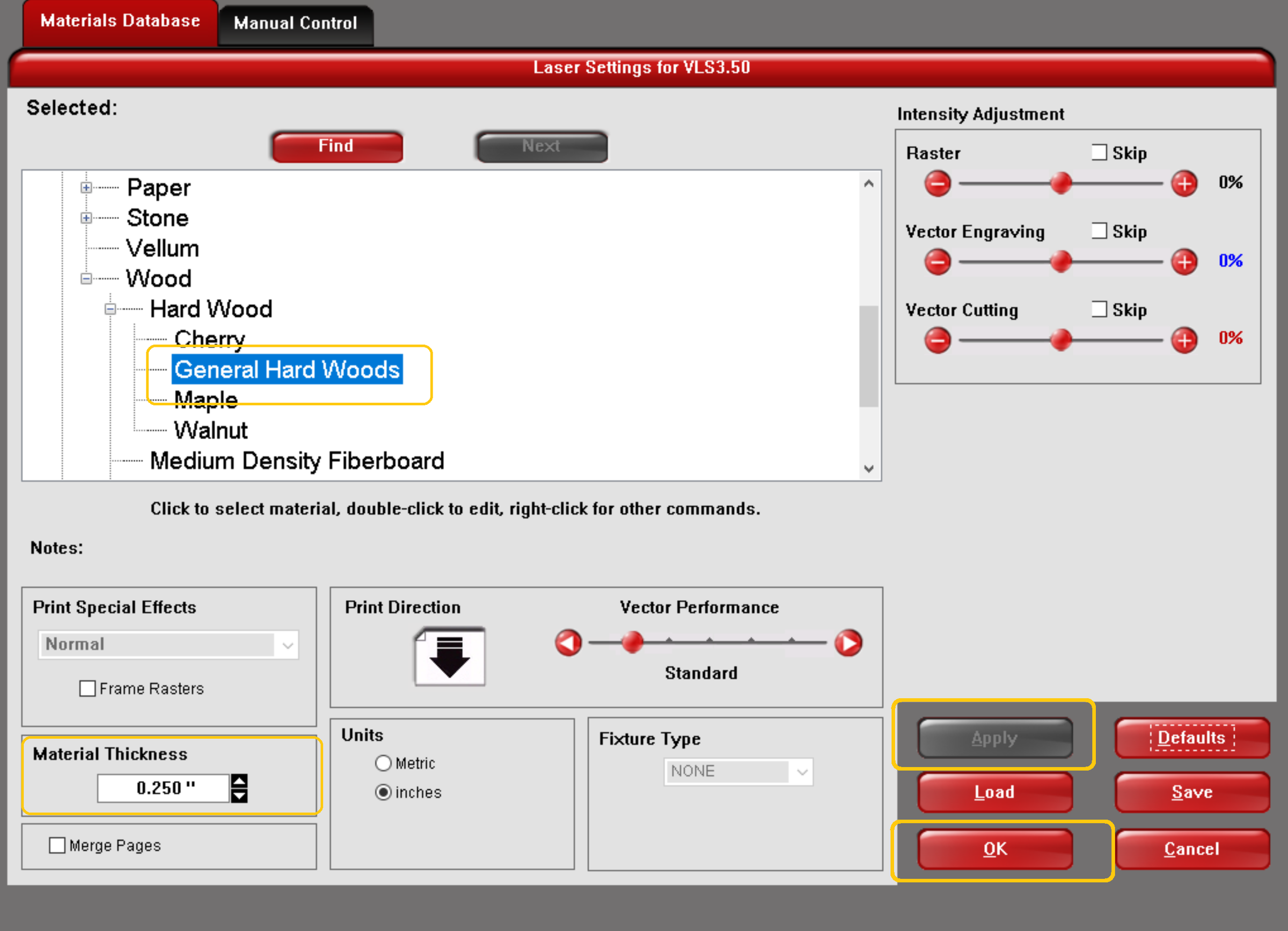Enable the Frame Rasters checkbox
The height and width of the screenshot is (931, 1288).
point(87,688)
